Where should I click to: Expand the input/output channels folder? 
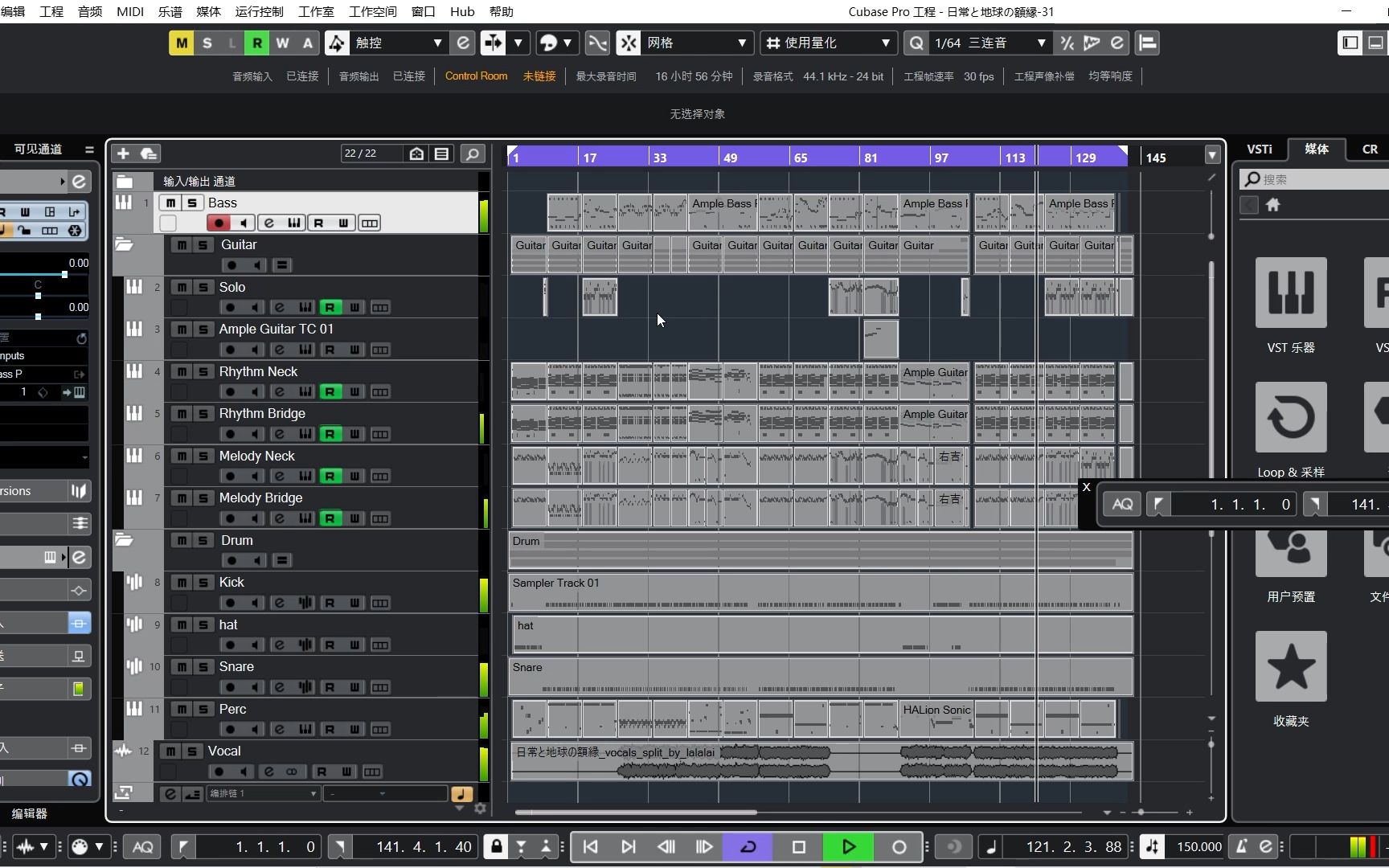pyautogui.click(x=125, y=182)
